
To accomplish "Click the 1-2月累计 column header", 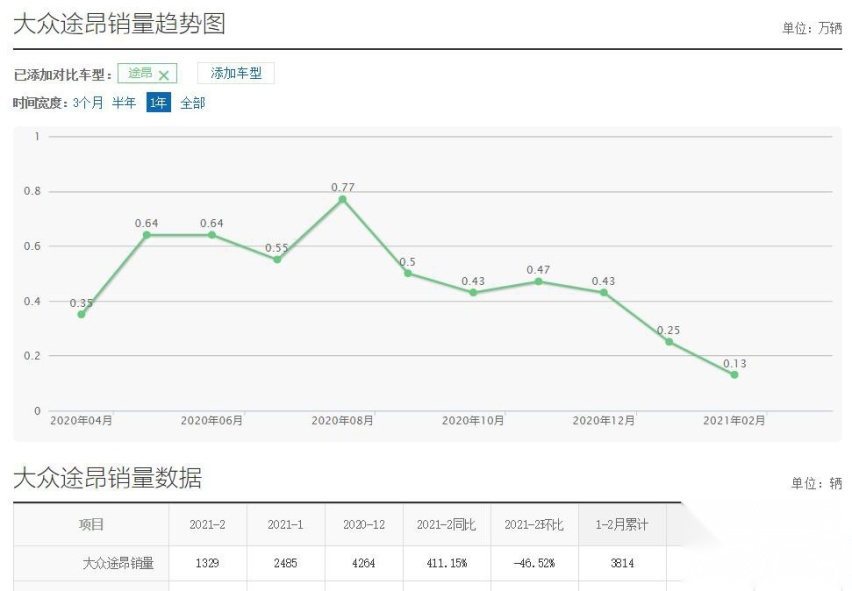I will (x=622, y=525).
